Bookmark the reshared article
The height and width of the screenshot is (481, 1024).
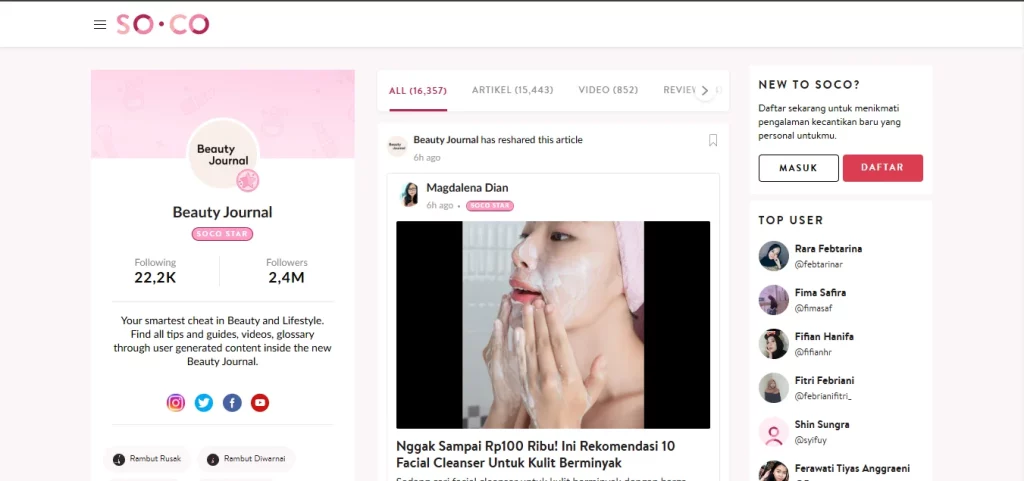coord(713,140)
